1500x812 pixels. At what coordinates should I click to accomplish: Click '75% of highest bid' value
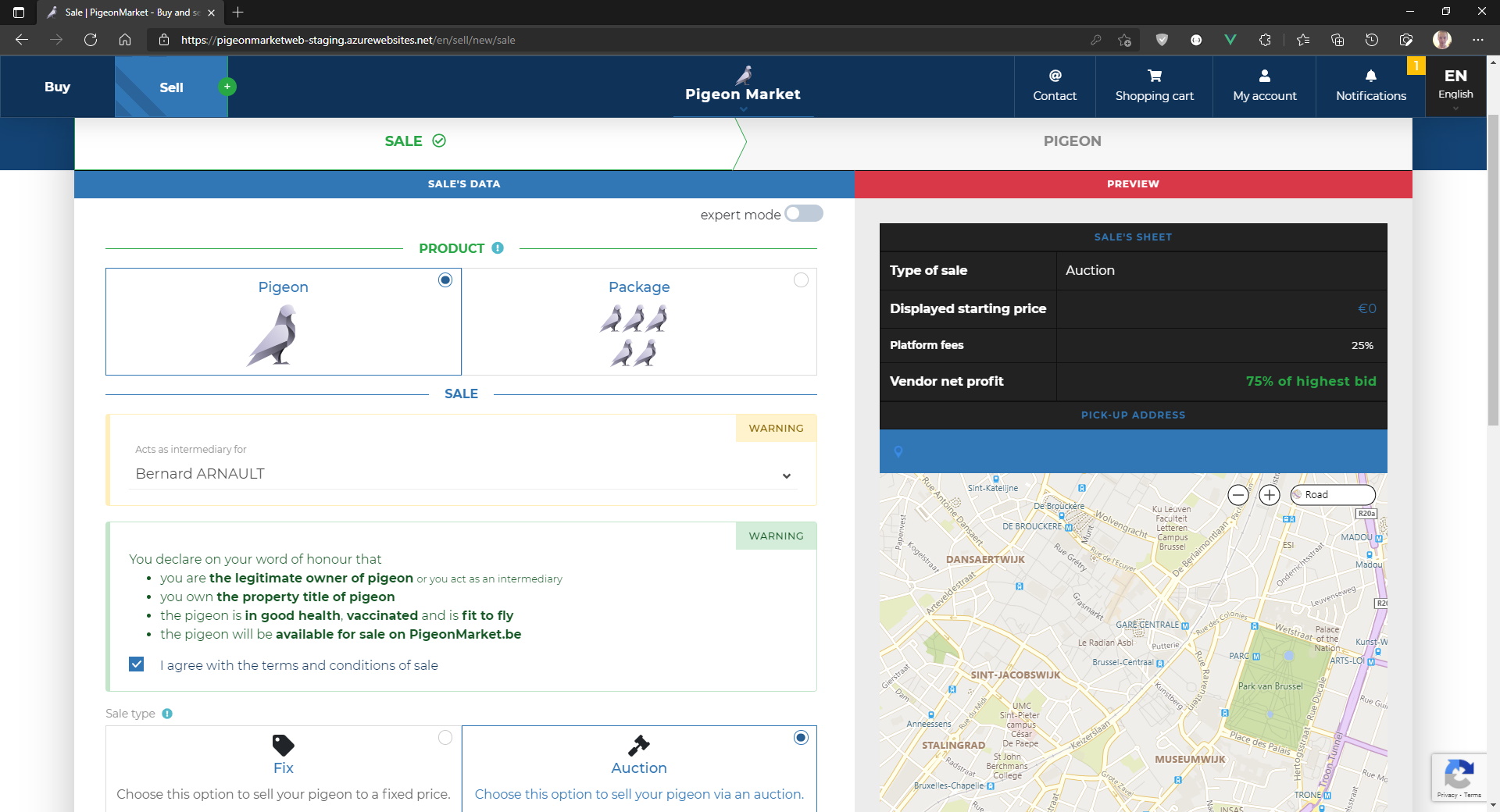click(x=1311, y=381)
